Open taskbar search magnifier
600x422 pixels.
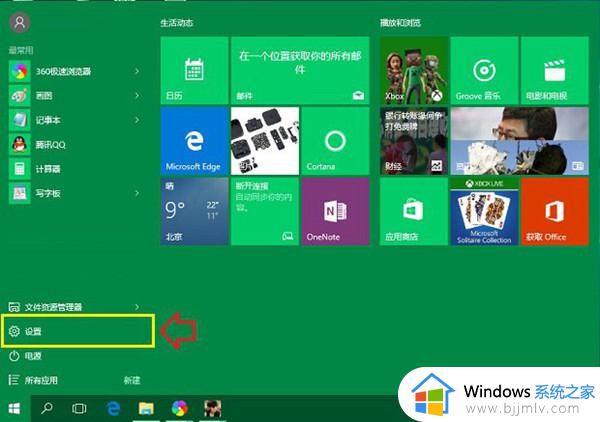click(x=47, y=409)
